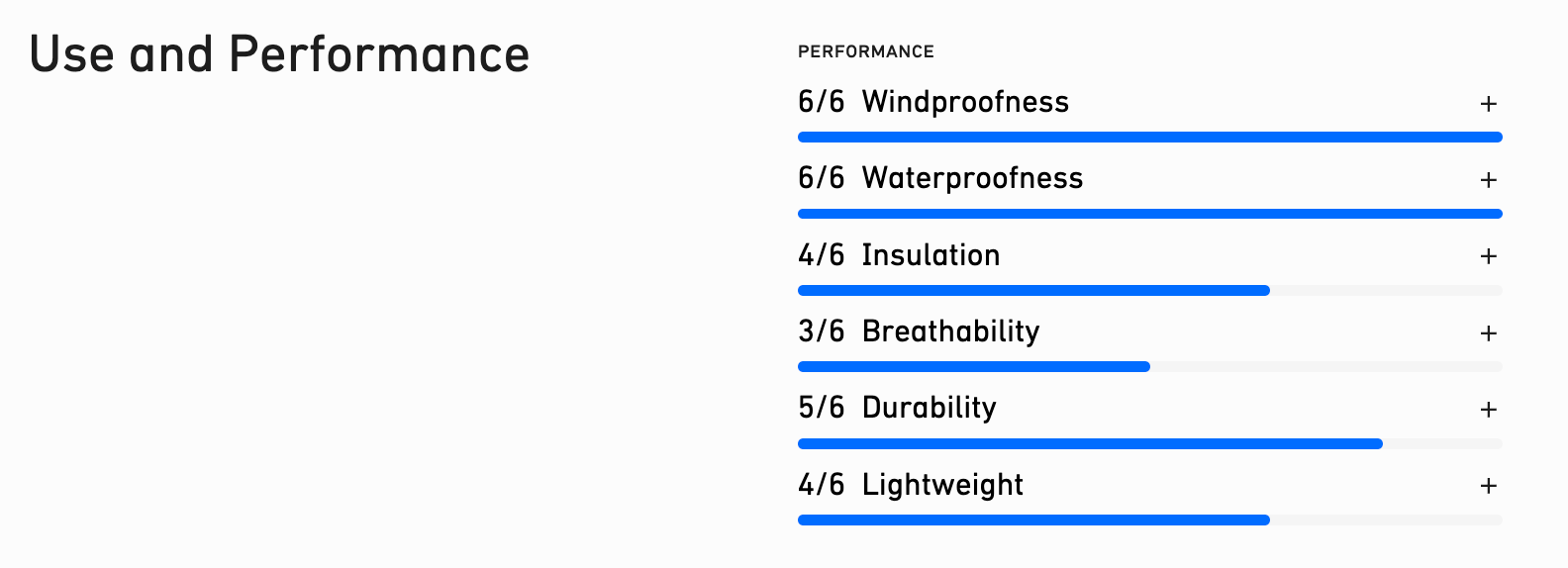Click the Breathability progress bar

tap(1150, 367)
